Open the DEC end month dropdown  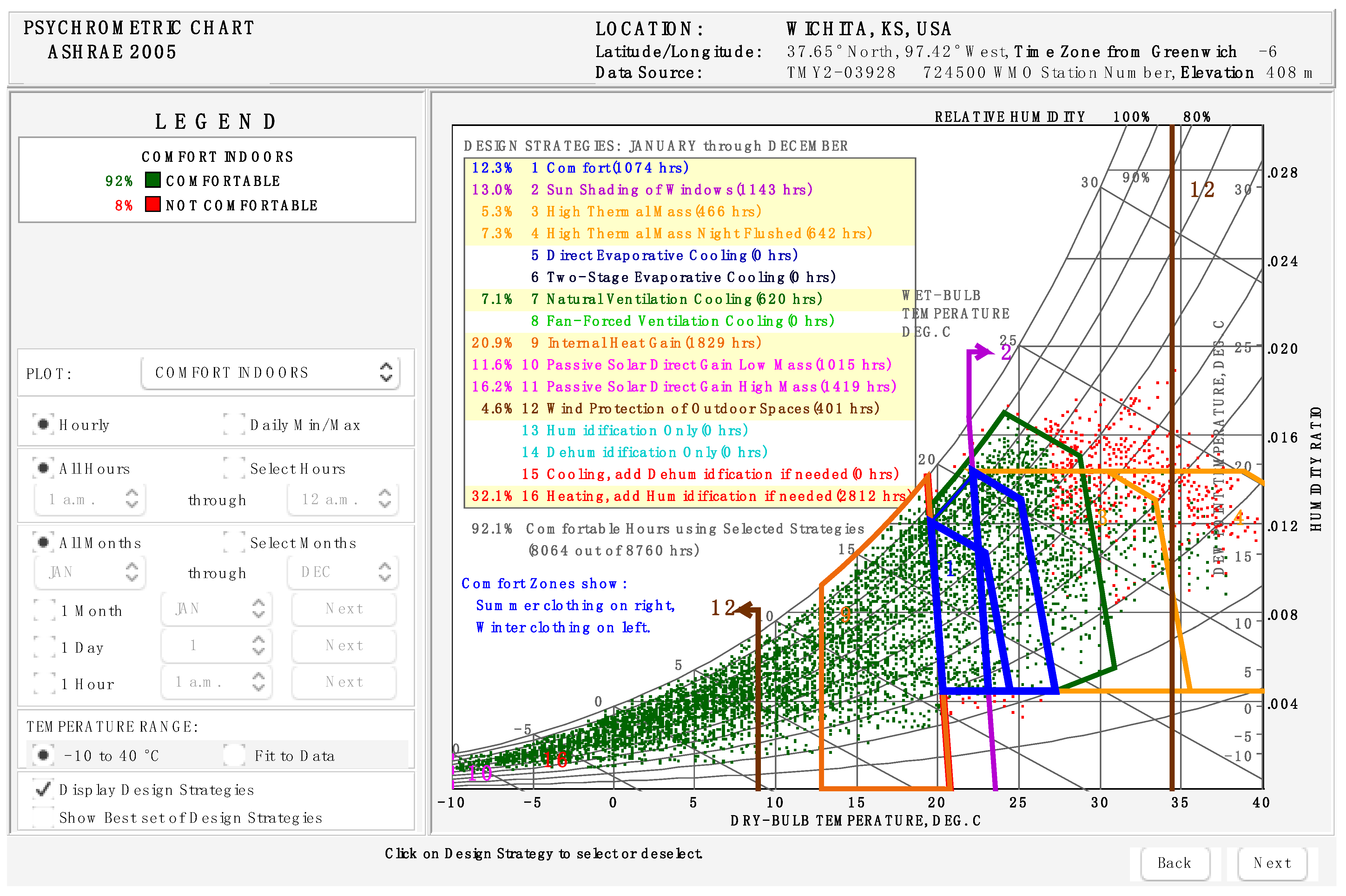pos(342,572)
